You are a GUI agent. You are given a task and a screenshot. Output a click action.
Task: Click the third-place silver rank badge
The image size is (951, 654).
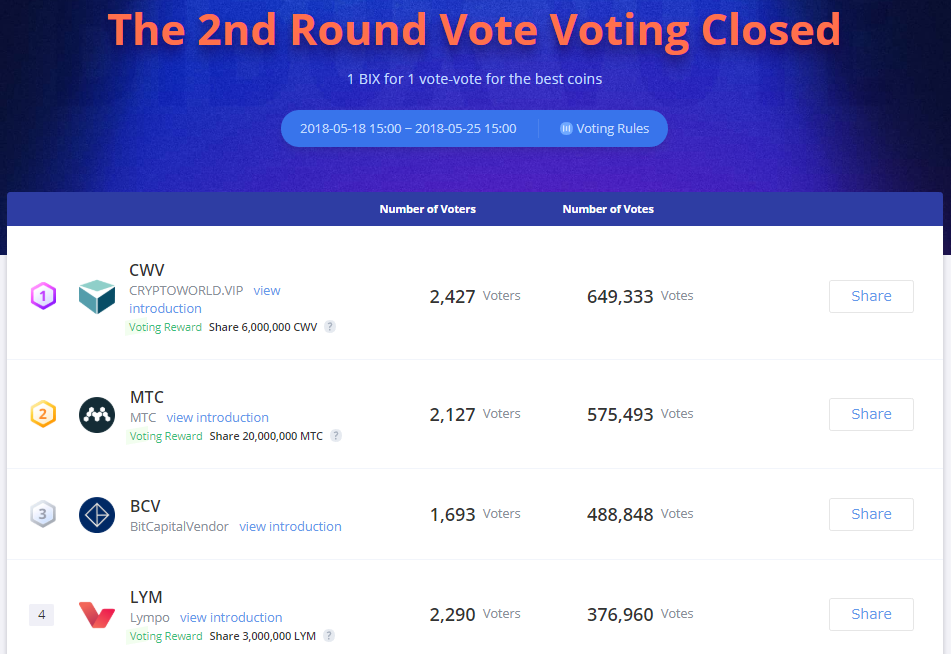click(x=43, y=514)
